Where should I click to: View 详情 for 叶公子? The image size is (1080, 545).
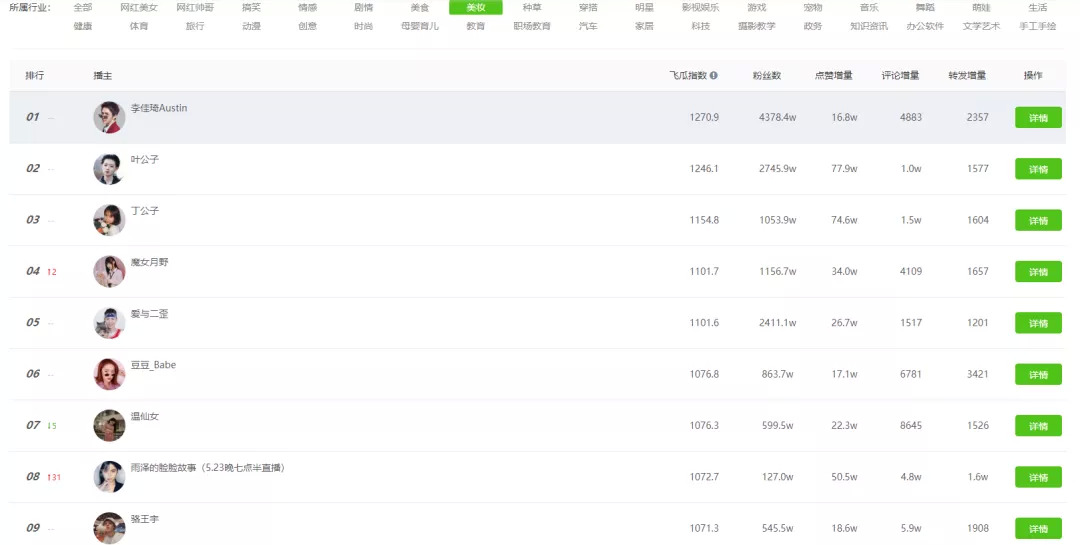(x=1038, y=169)
